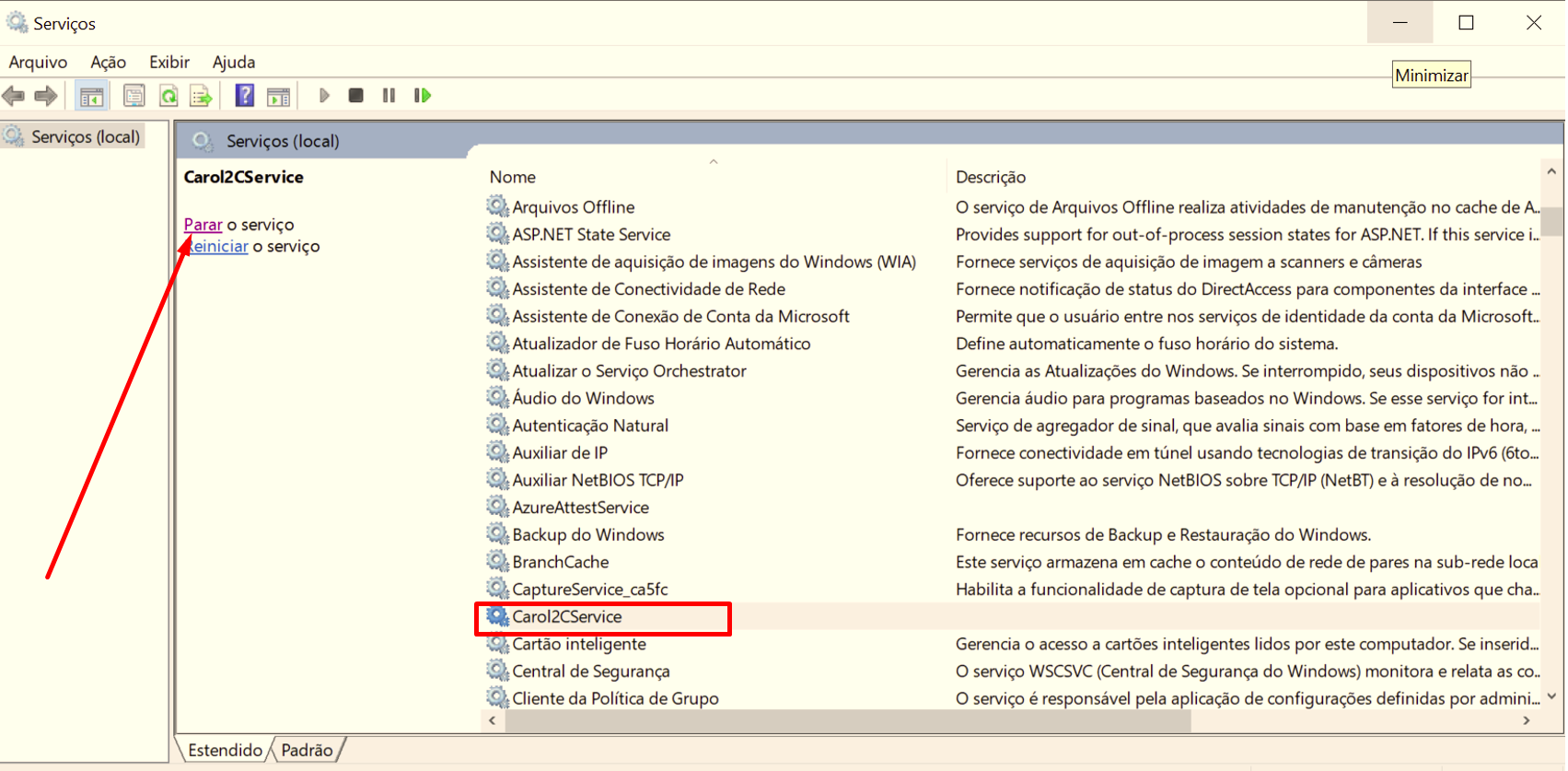Screen dimensions: 1568x771
Task: Refresh the services list via toolbar
Action: point(168,96)
